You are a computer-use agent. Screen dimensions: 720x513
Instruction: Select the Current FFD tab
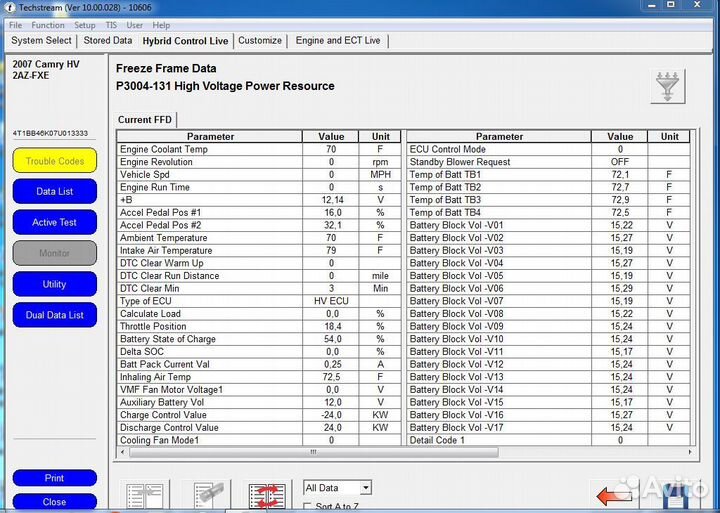click(x=145, y=120)
